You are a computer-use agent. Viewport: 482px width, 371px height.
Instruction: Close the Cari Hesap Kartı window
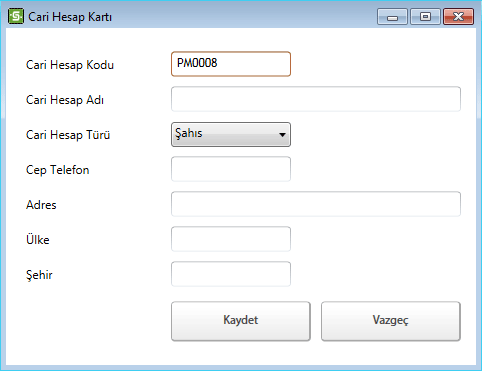pyautogui.click(x=458, y=17)
